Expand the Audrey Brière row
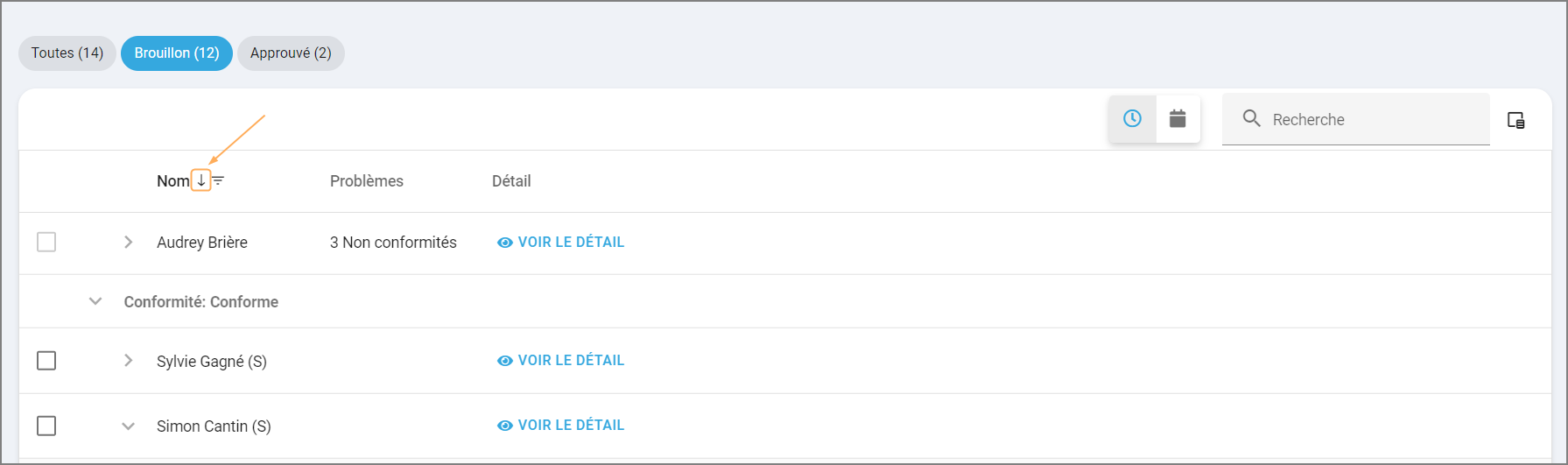This screenshot has width=1568, height=465. (128, 242)
